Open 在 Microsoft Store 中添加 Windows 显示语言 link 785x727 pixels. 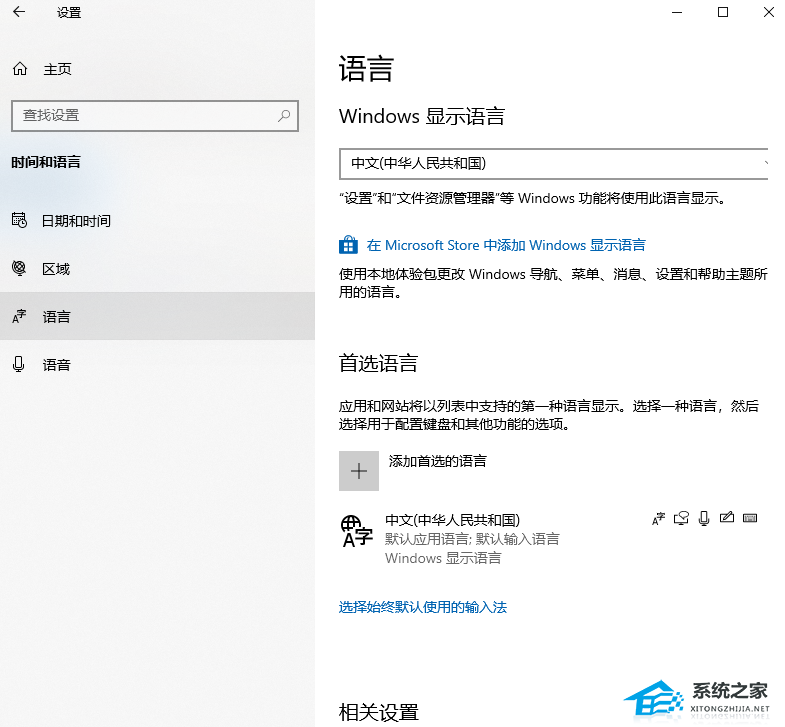(x=506, y=245)
